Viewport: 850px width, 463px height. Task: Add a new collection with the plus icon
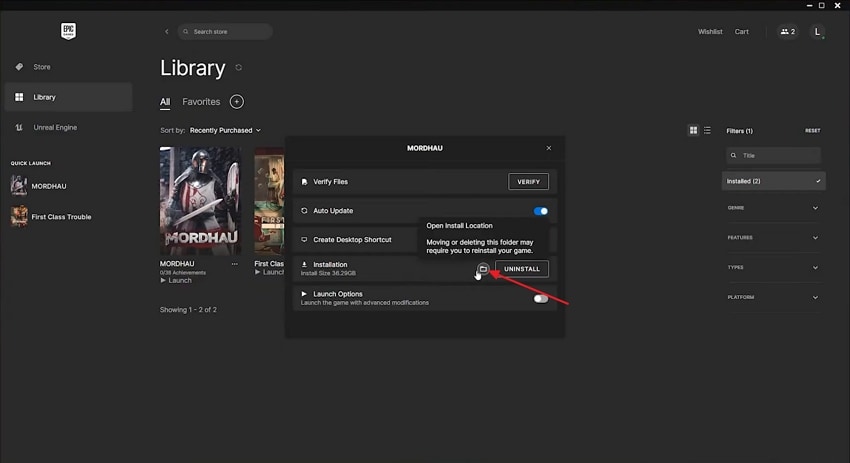pyautogui.click(x=236, y=101)
